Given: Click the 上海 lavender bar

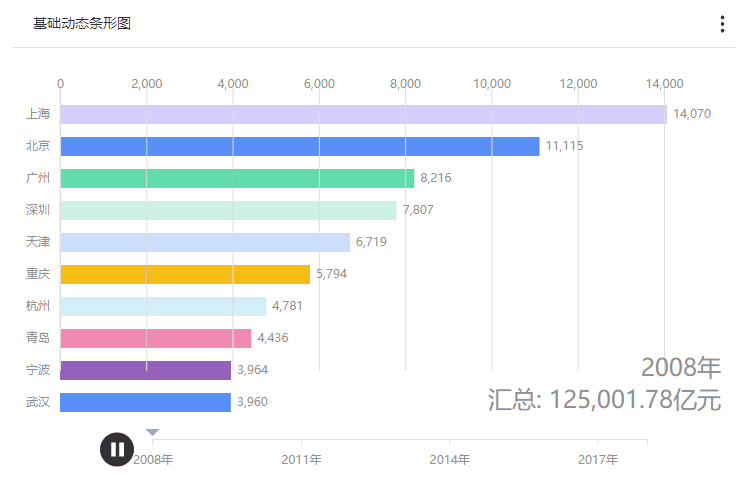Looking at the screenshot, I should point(363,114).
